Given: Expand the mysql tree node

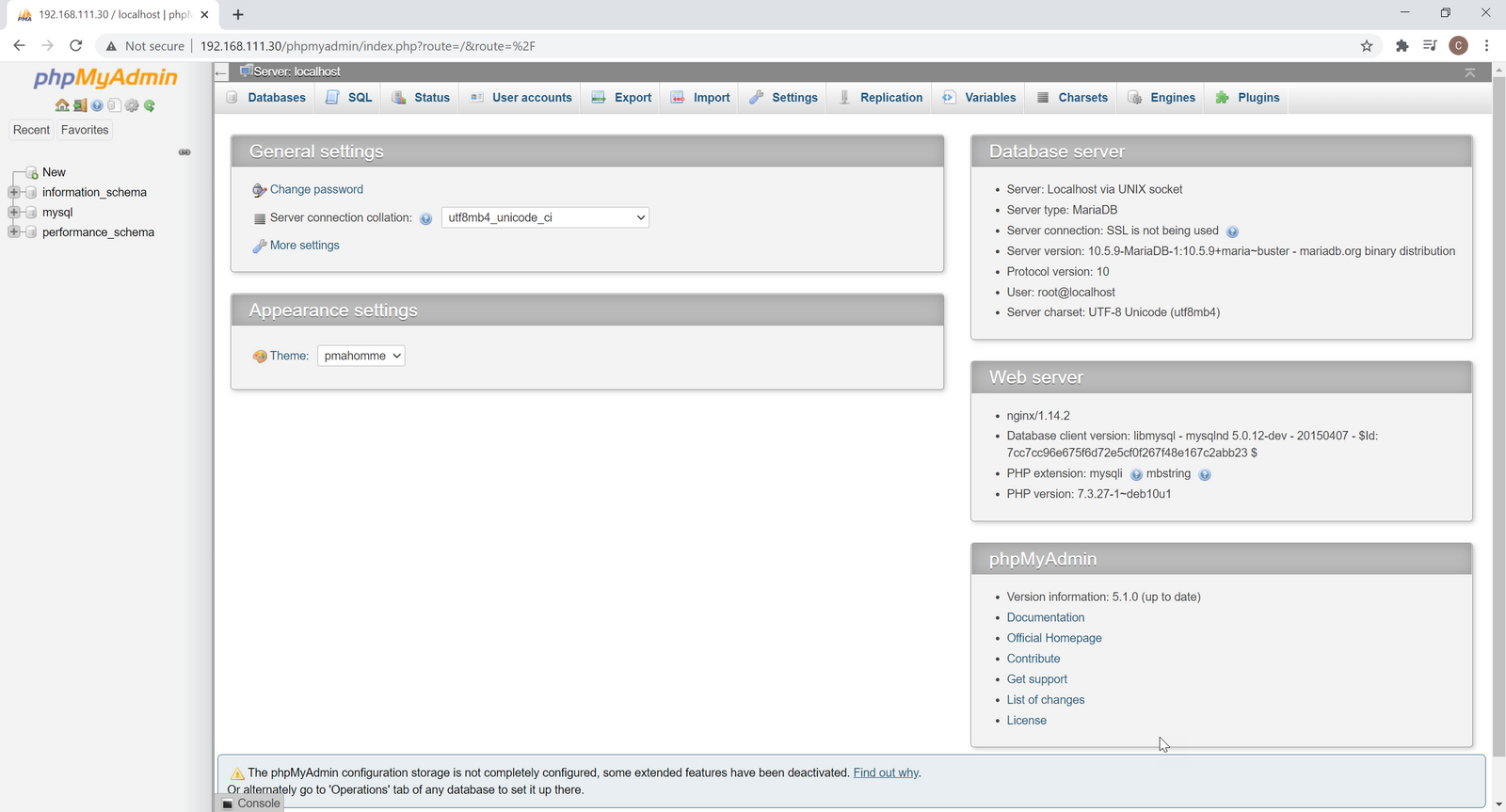Looking at the screenshot, I should [13, 212].
